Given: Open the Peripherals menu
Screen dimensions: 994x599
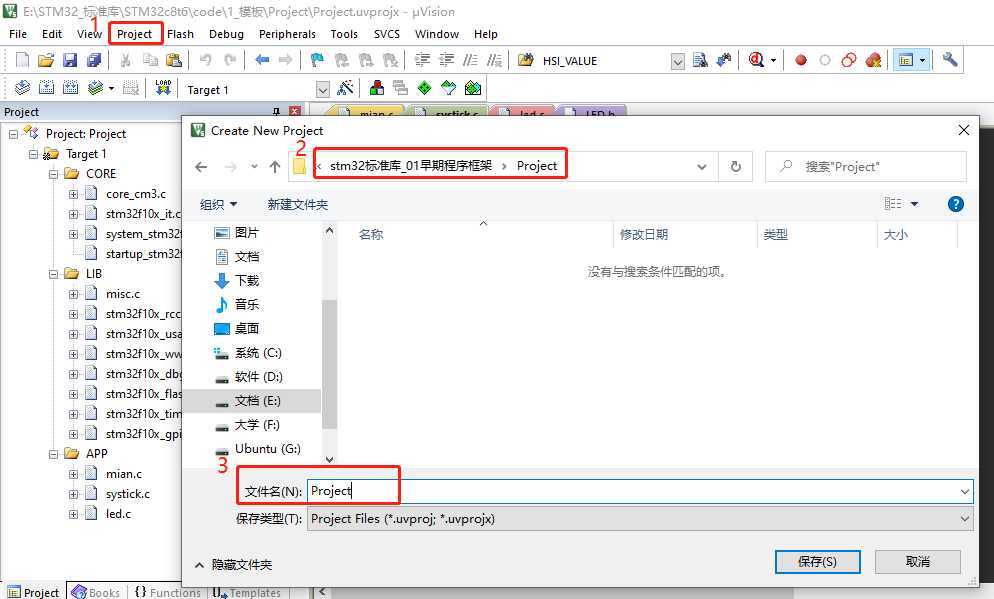Looking at the screenshot, I should [287, 34].
